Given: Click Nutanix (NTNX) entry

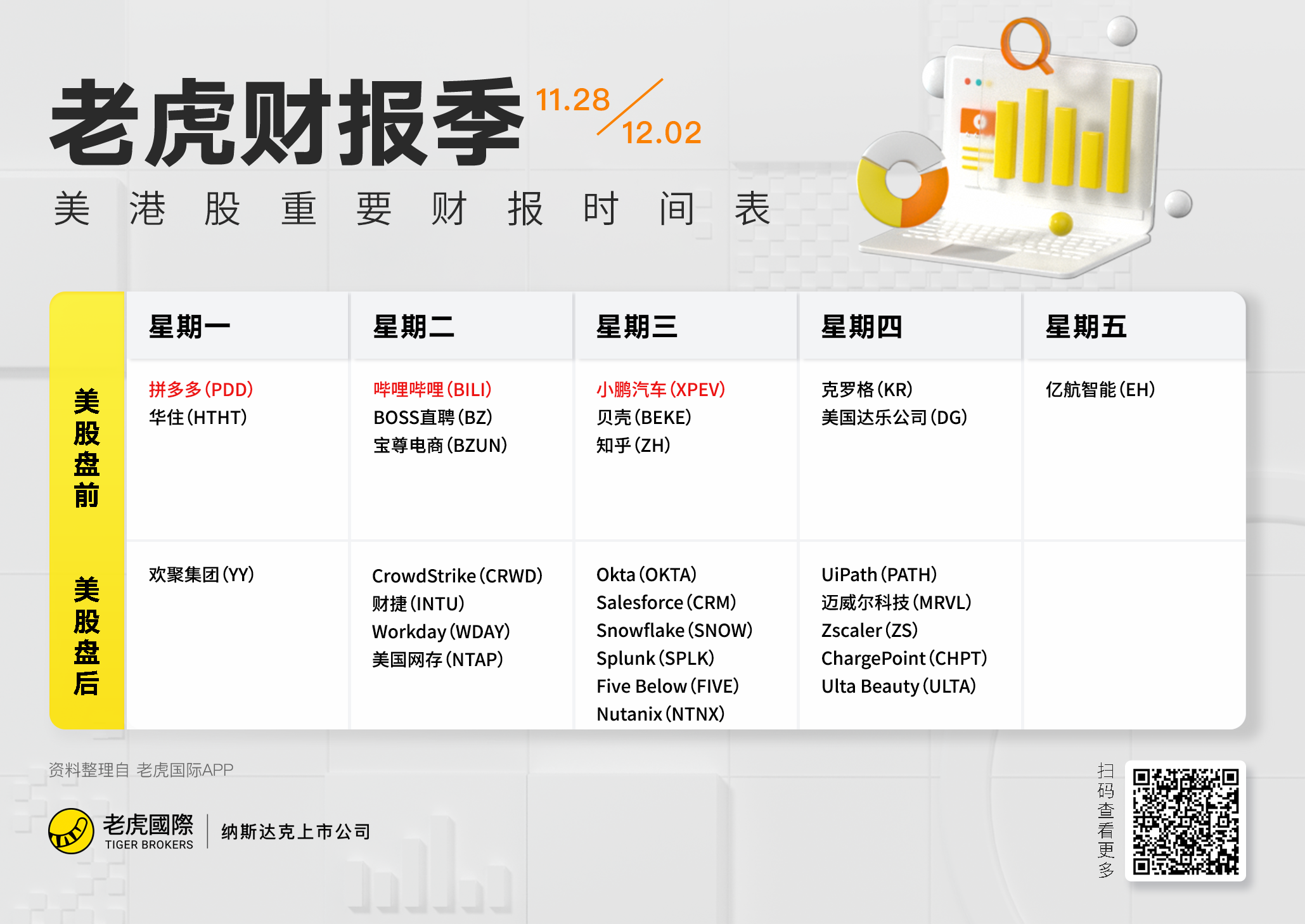Looking at the screenshot, I should point(660,714).
